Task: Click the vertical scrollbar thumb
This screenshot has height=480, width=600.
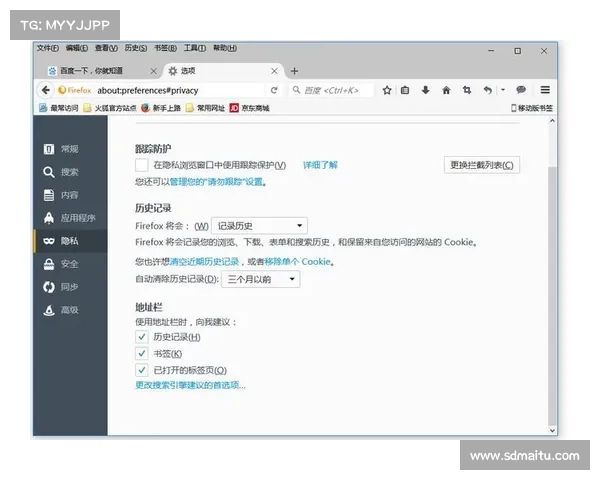Action: coord(552,295)
